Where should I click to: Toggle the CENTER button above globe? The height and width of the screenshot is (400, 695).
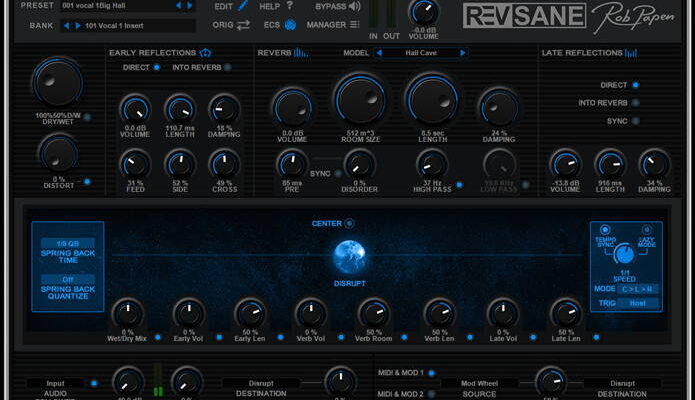pyautogui.click(x=349, y=223)
